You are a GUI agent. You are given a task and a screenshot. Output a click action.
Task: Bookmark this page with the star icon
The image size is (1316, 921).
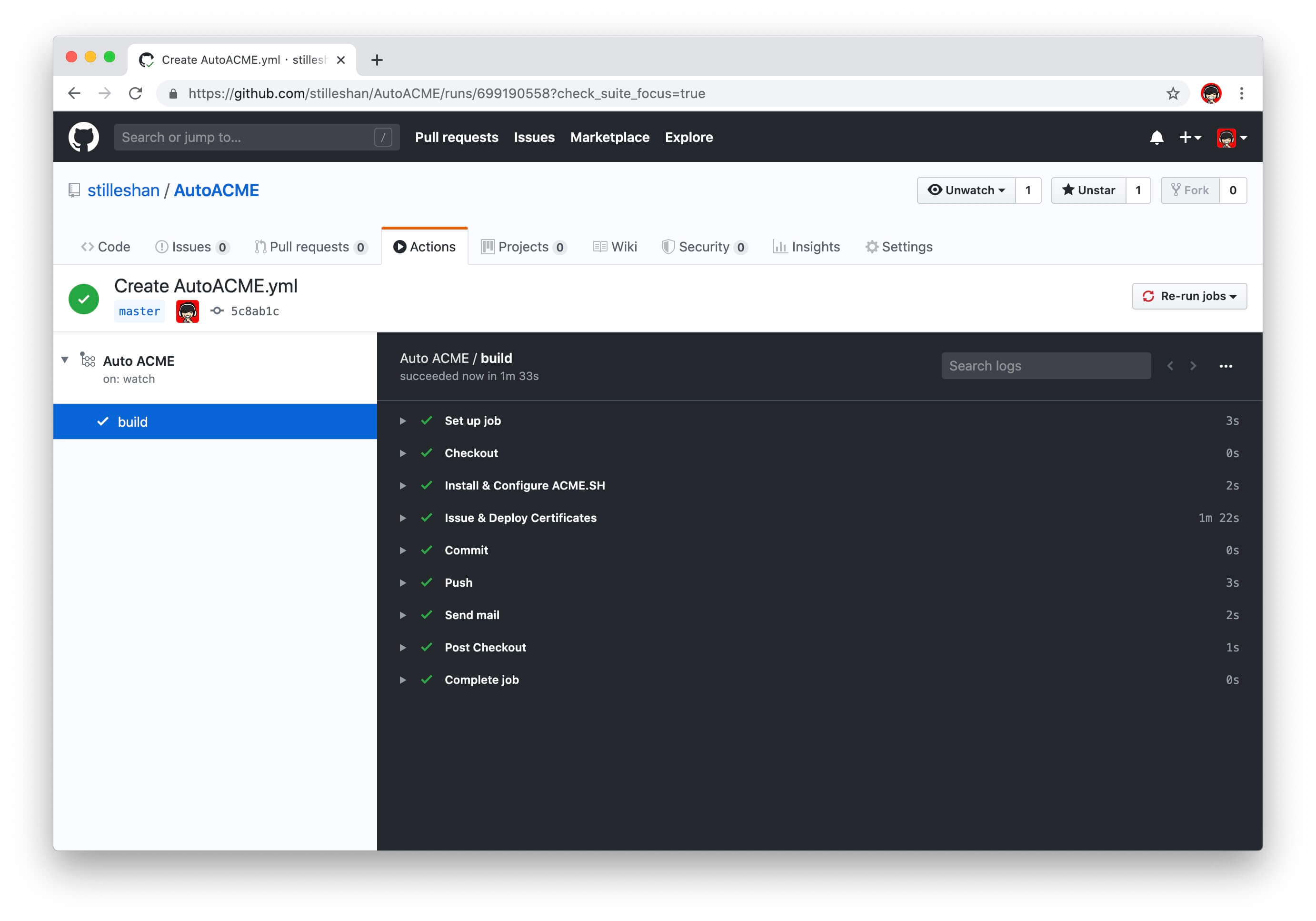pyautogui.click(x=1173, y=93)
